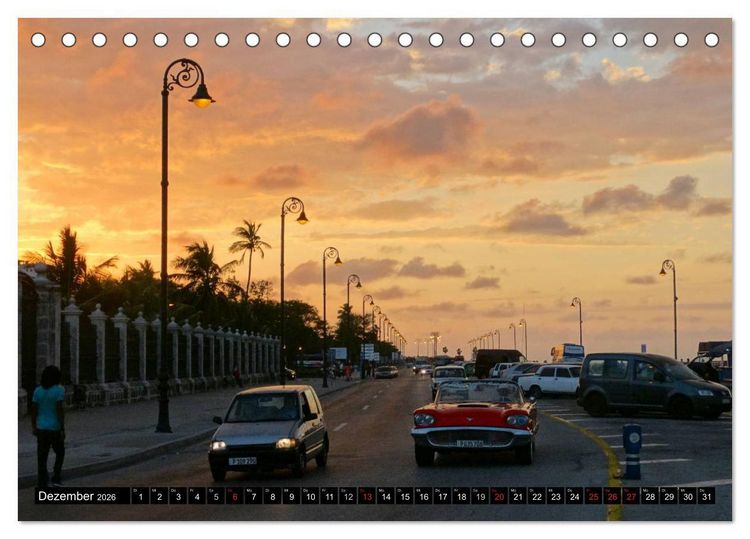Image resolution: width=750 pixels, height=539 pixels.
Task: Click the dark parked minivan
Action: coord(654,385)
